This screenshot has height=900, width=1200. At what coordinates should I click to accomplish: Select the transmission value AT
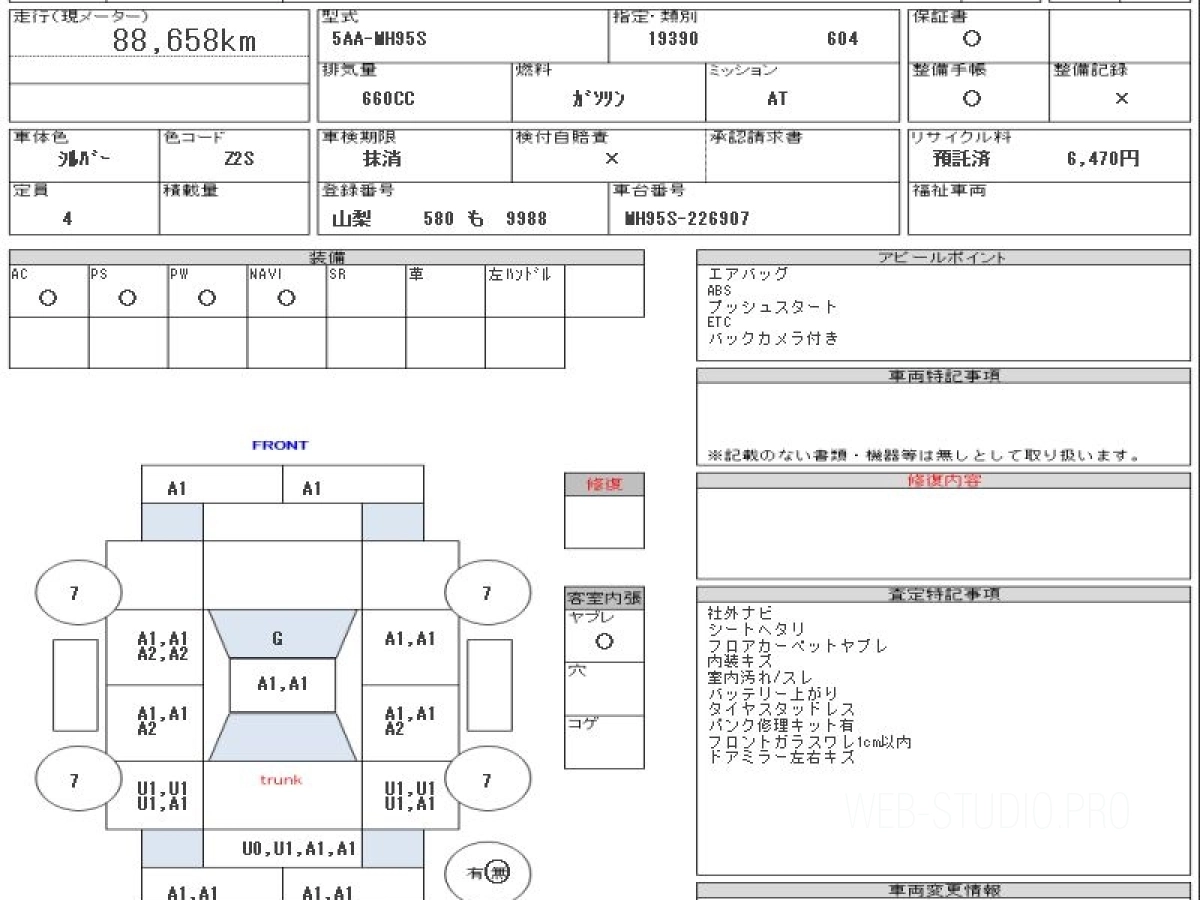[776, 99]
